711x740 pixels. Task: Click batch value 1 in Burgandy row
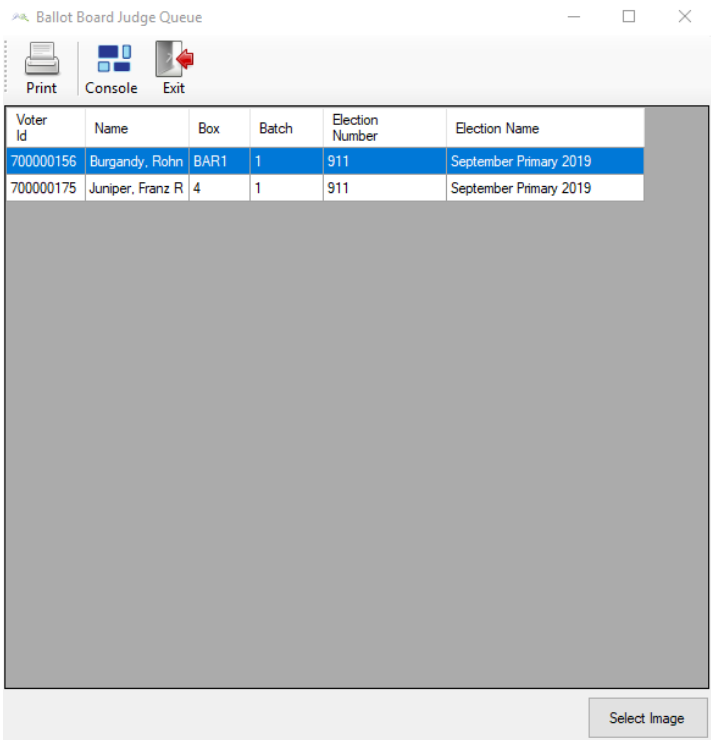287,161
